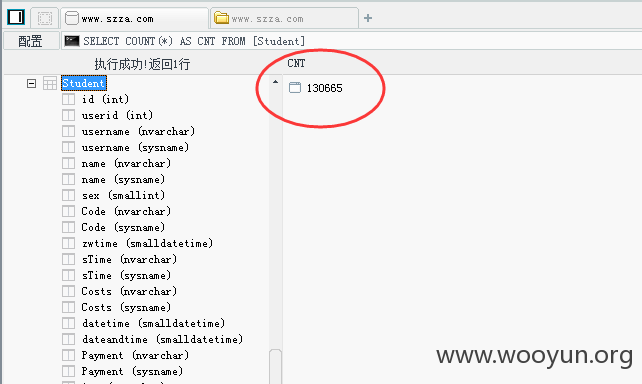Click the status text 执行成功!返回1行

(142, 64)
